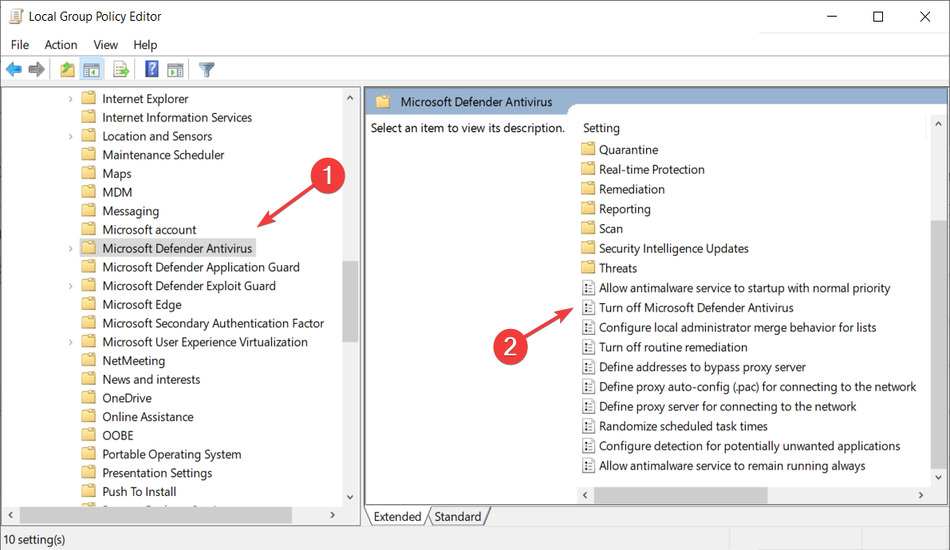The image size is (950, 550).
Task: Click the Back arrow in the toolbar
Action: pyautogui.click(x=14, y=69)
